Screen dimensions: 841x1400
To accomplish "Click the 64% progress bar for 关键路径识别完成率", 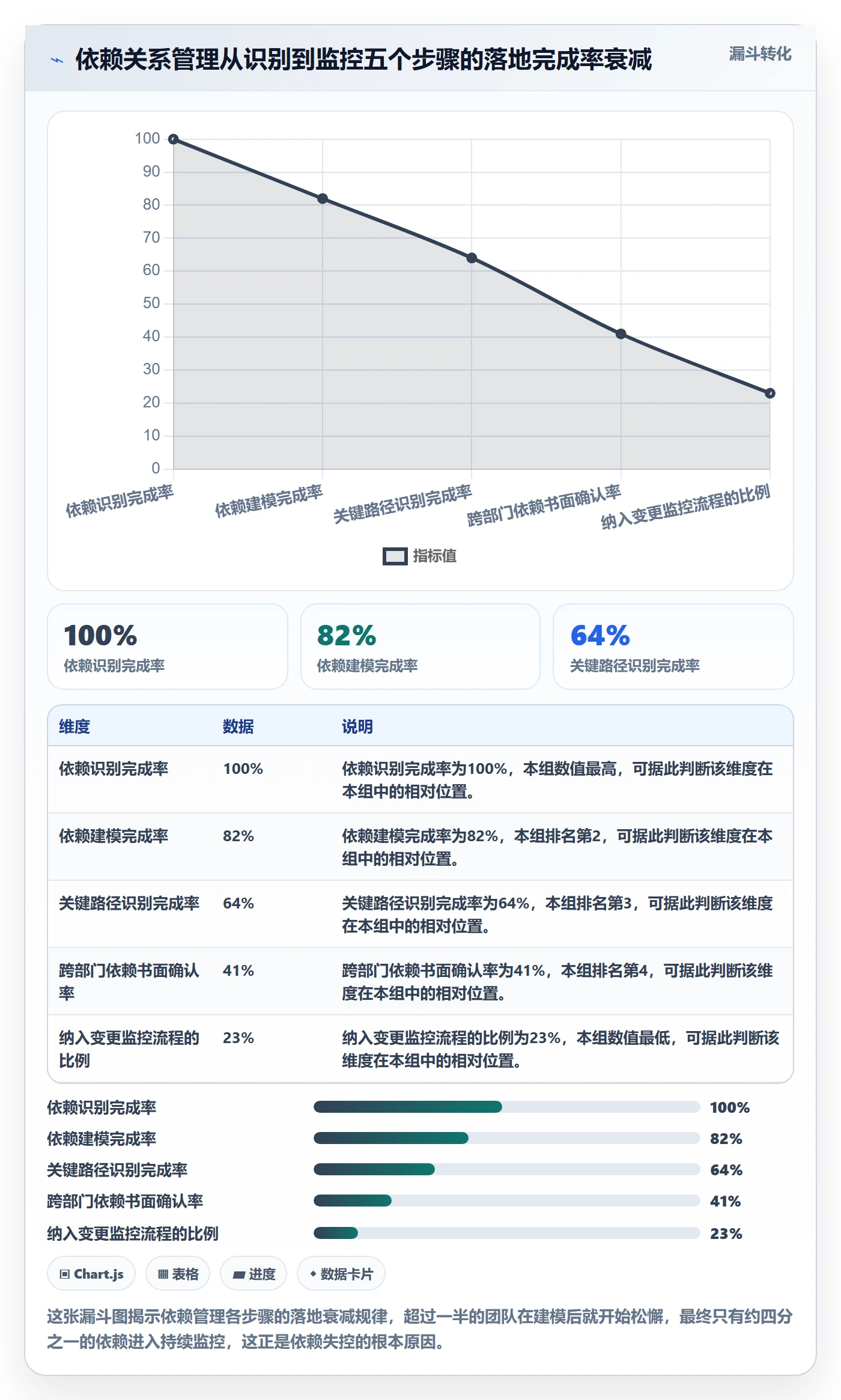I will coord(507,1169).
